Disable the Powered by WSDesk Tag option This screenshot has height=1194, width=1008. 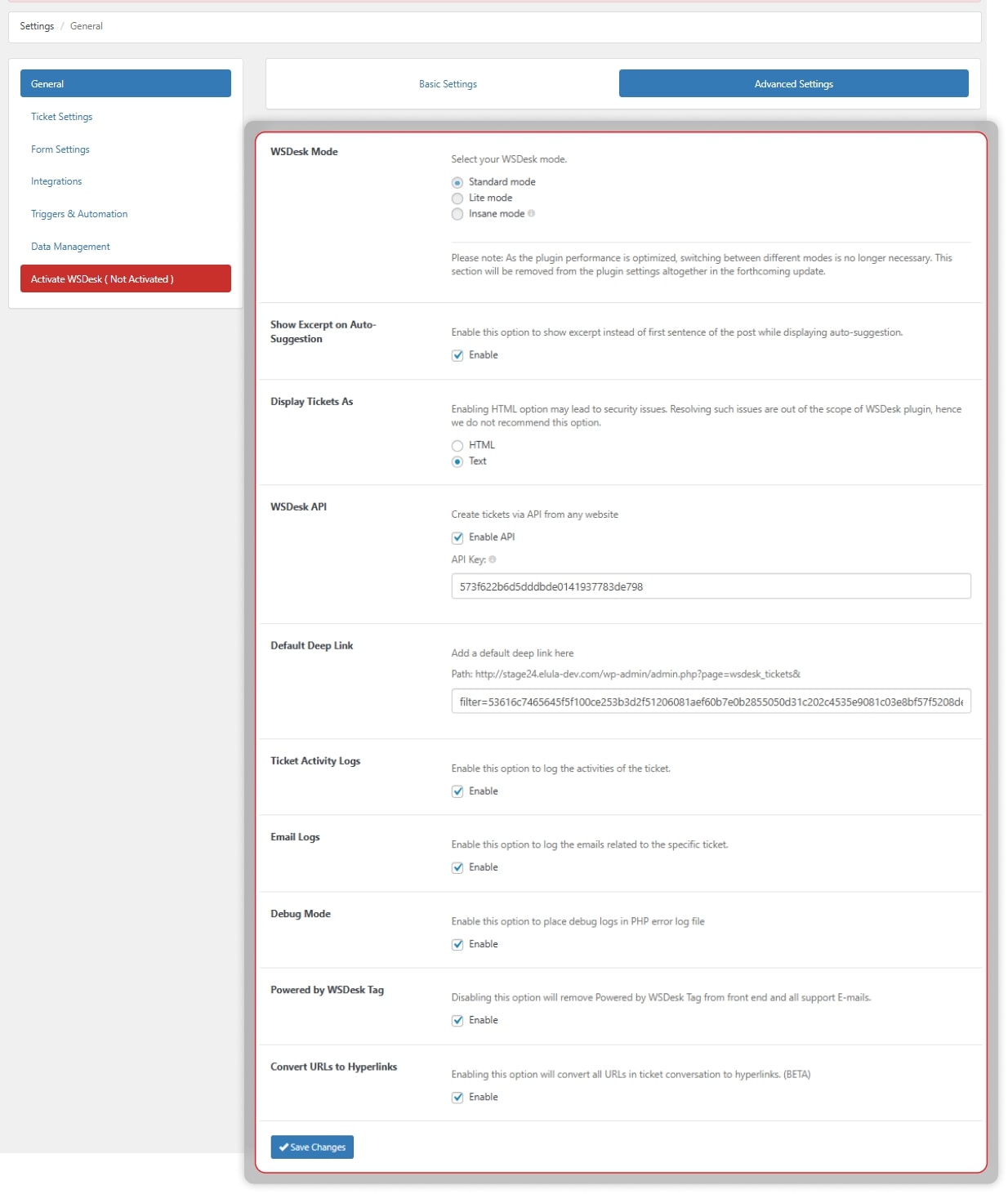point(457,1019)
